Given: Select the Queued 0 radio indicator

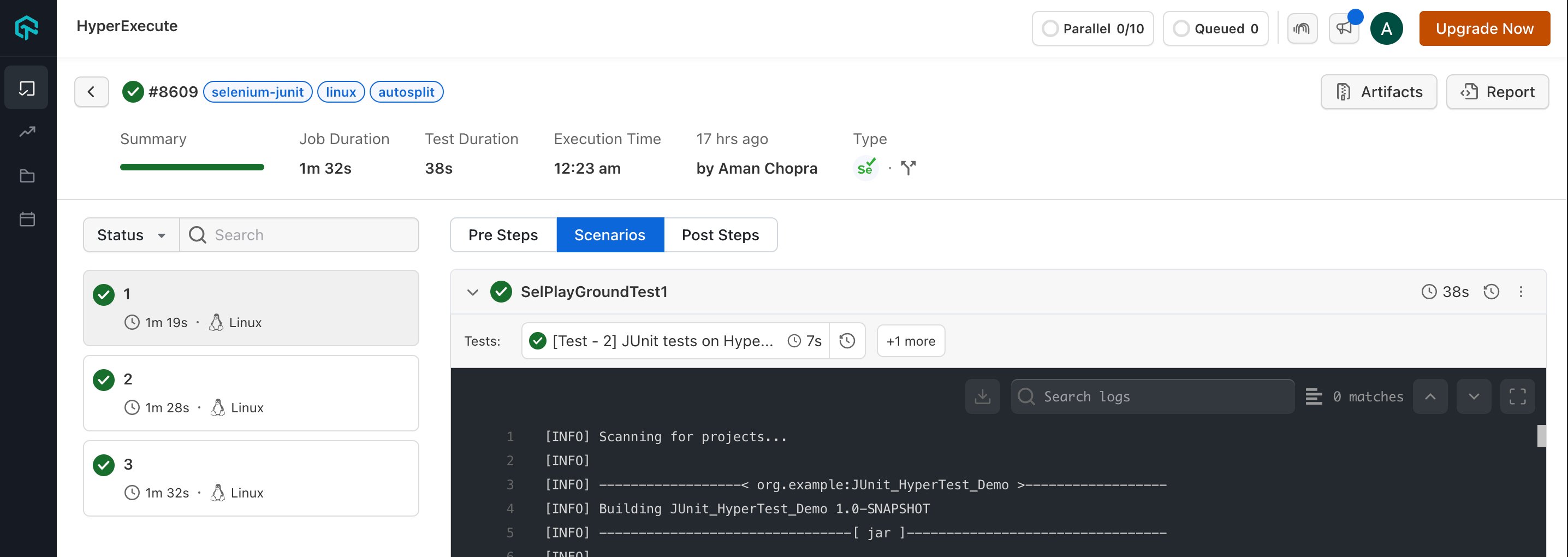Looking at the screenshot, I should 1182,28.
